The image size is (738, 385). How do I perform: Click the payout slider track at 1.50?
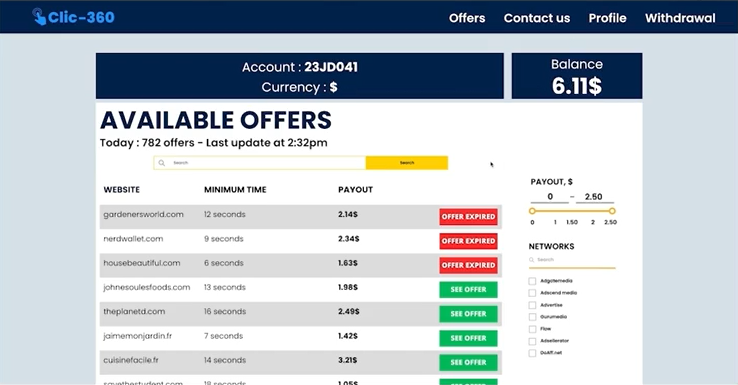coord(572,211)
